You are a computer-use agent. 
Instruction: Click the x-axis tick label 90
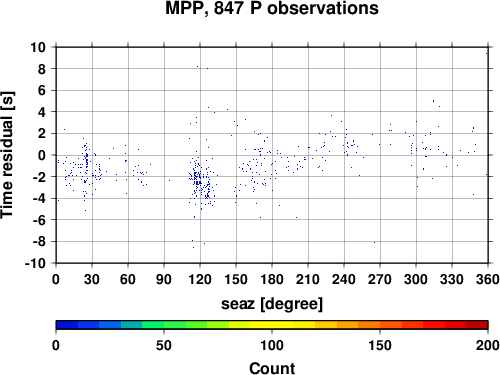click(164, 279)
